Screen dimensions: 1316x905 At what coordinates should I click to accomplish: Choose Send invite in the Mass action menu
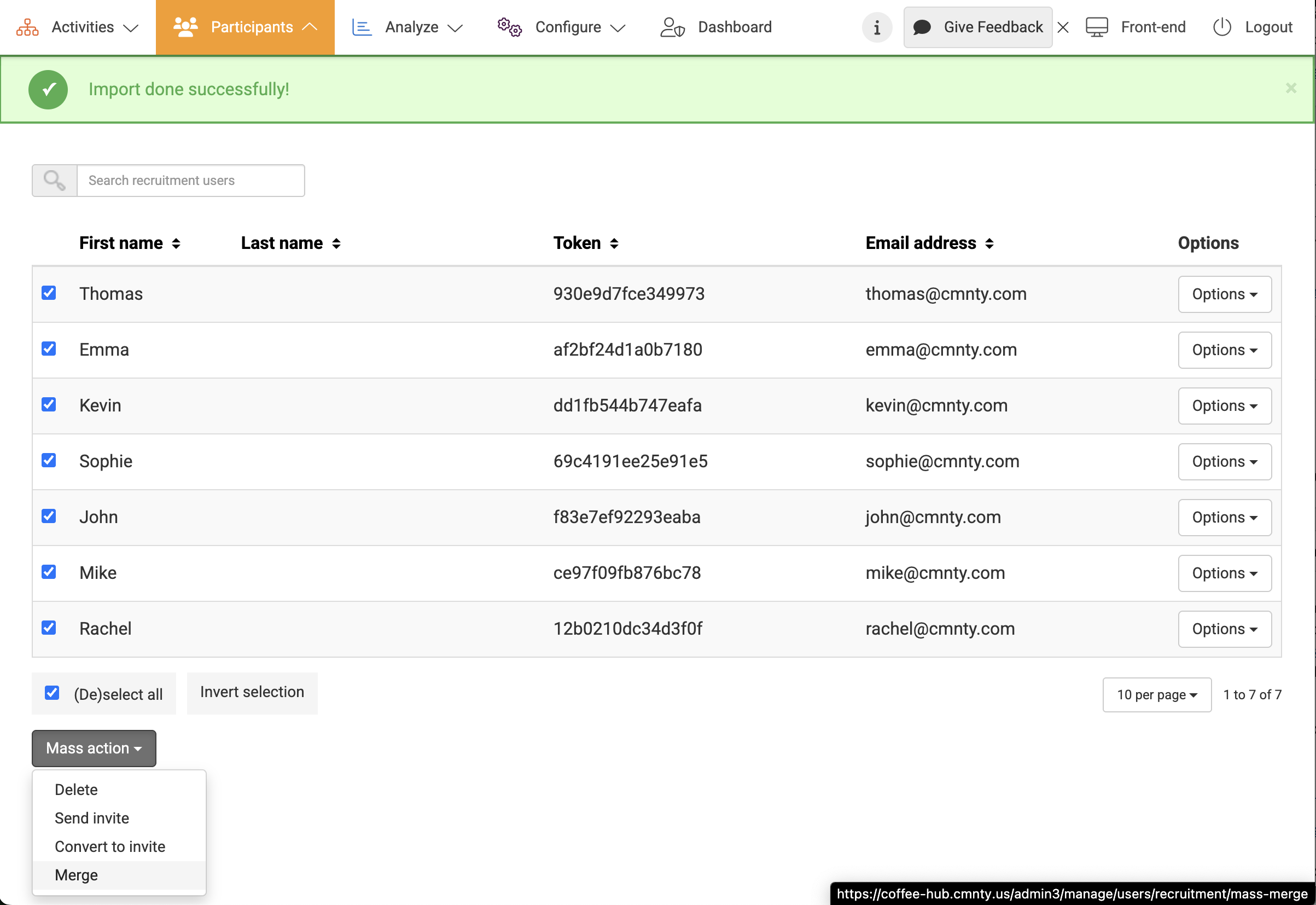pos(92,817)
